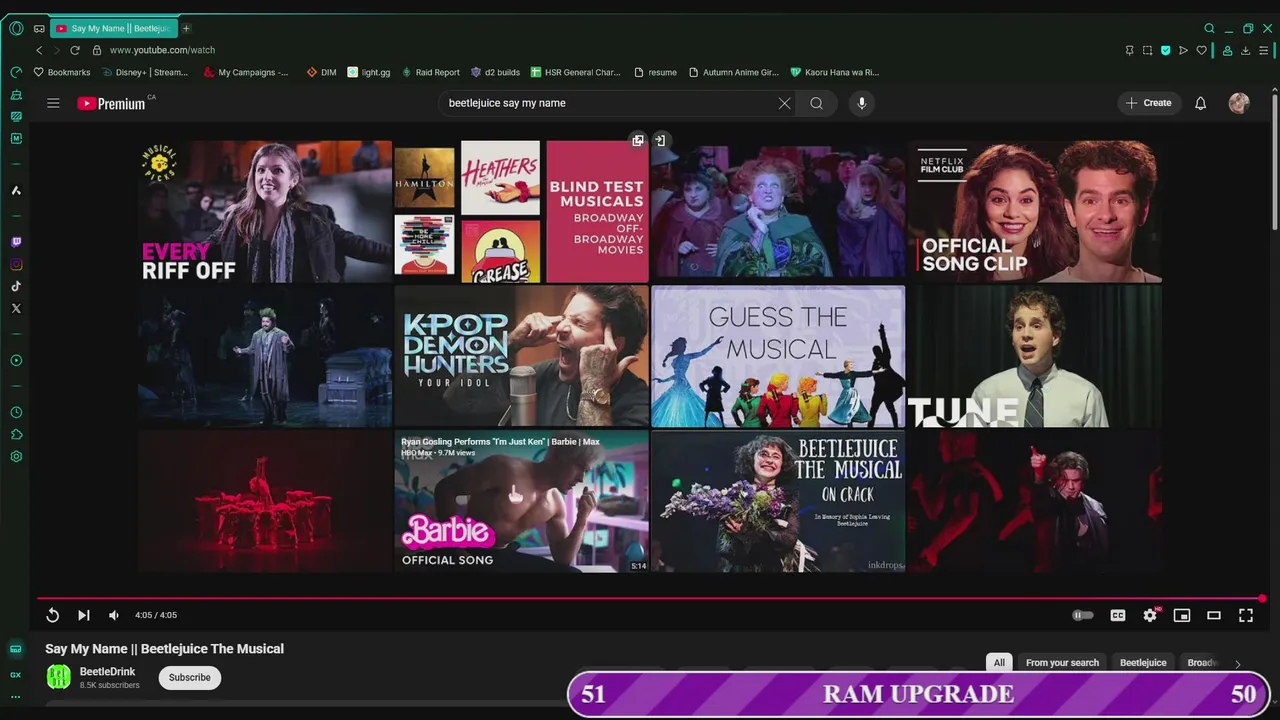
Task: Play Guess The Musical suggested video
Action: tap(778, 356)
